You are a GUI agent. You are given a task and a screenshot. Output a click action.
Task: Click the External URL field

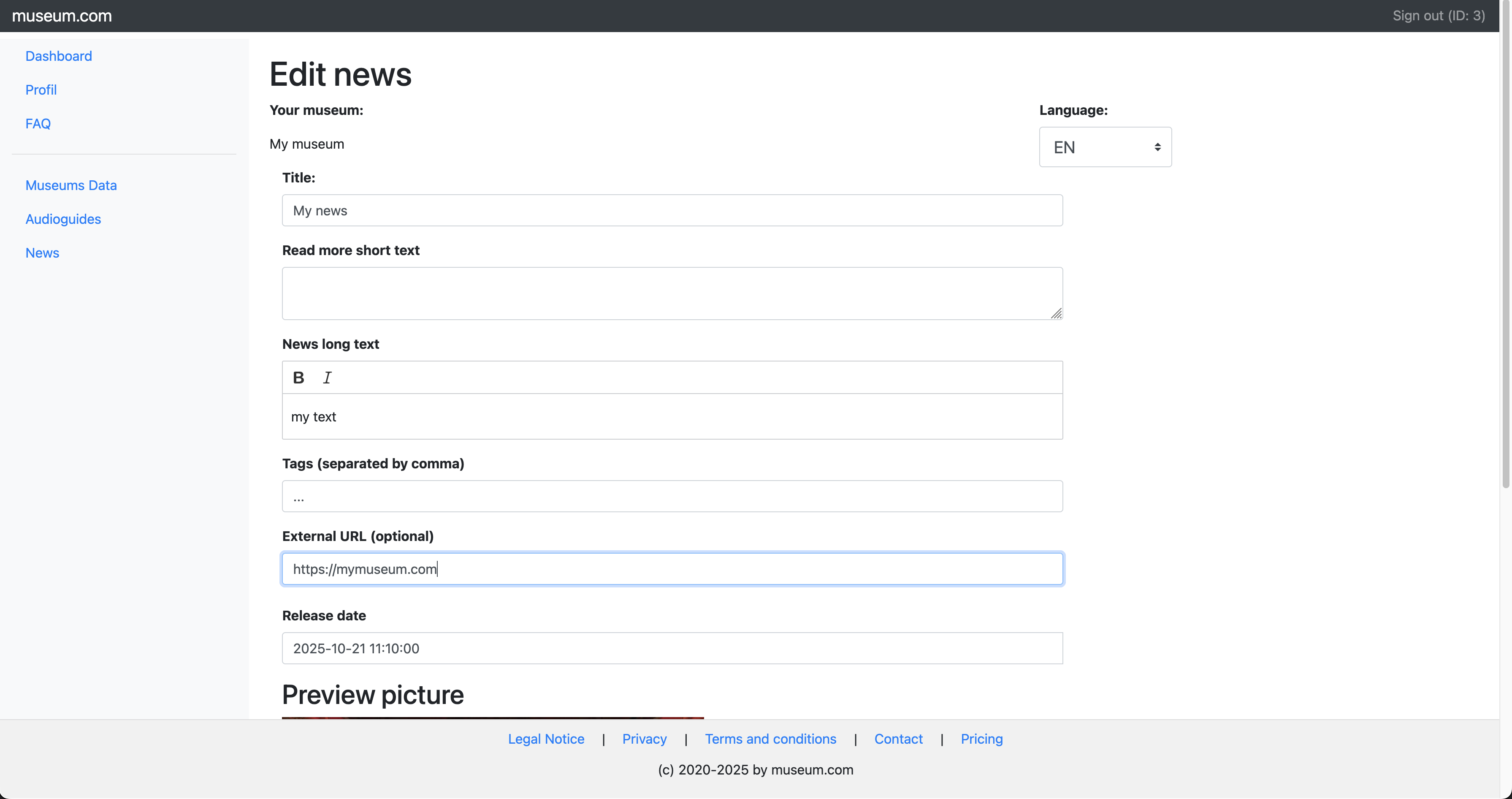click(x=672, y=568)
